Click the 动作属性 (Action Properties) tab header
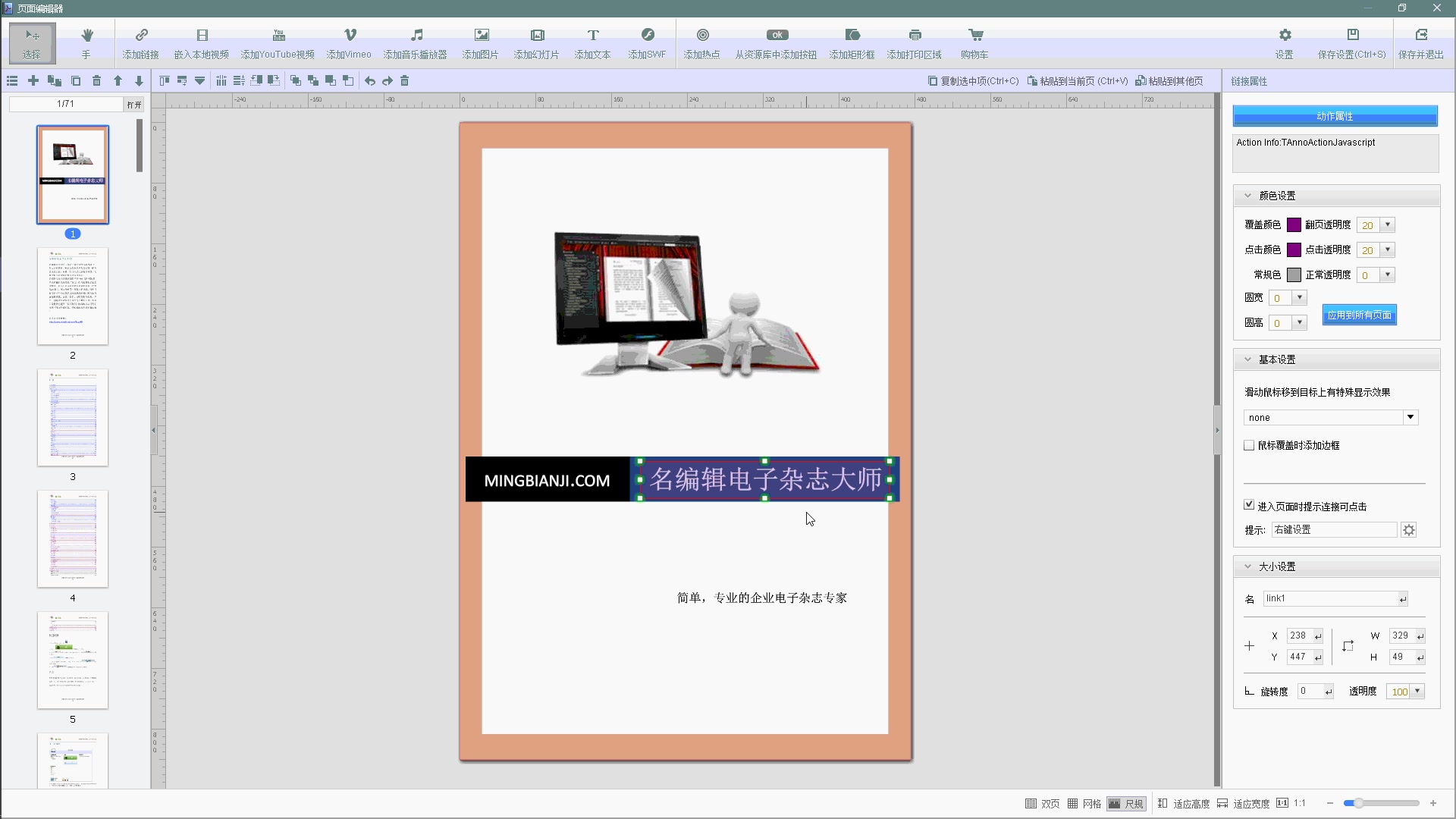 click(x=1335, y=116)
